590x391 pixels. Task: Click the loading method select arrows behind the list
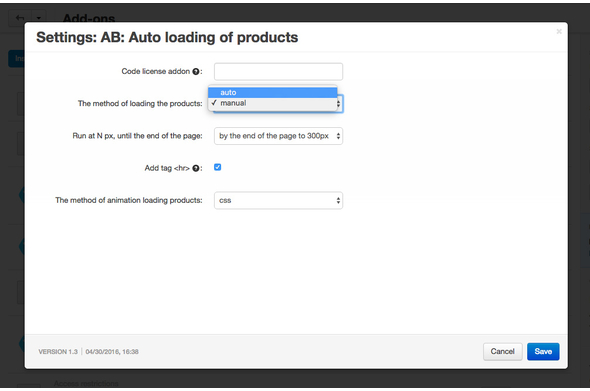[339, 103]
